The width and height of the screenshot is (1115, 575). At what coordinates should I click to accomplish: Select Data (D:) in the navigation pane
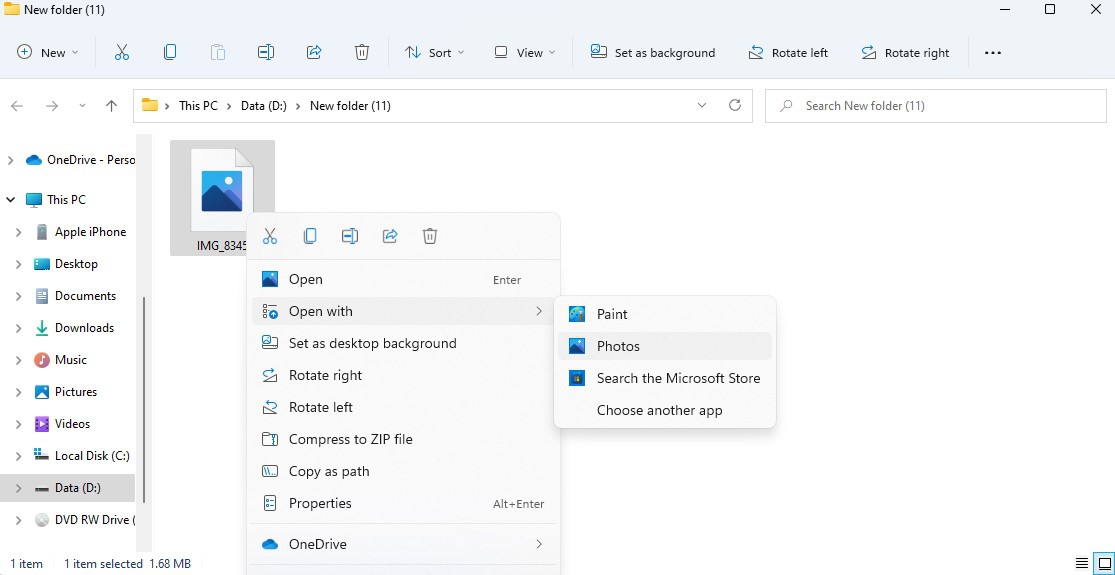point(68,488)
